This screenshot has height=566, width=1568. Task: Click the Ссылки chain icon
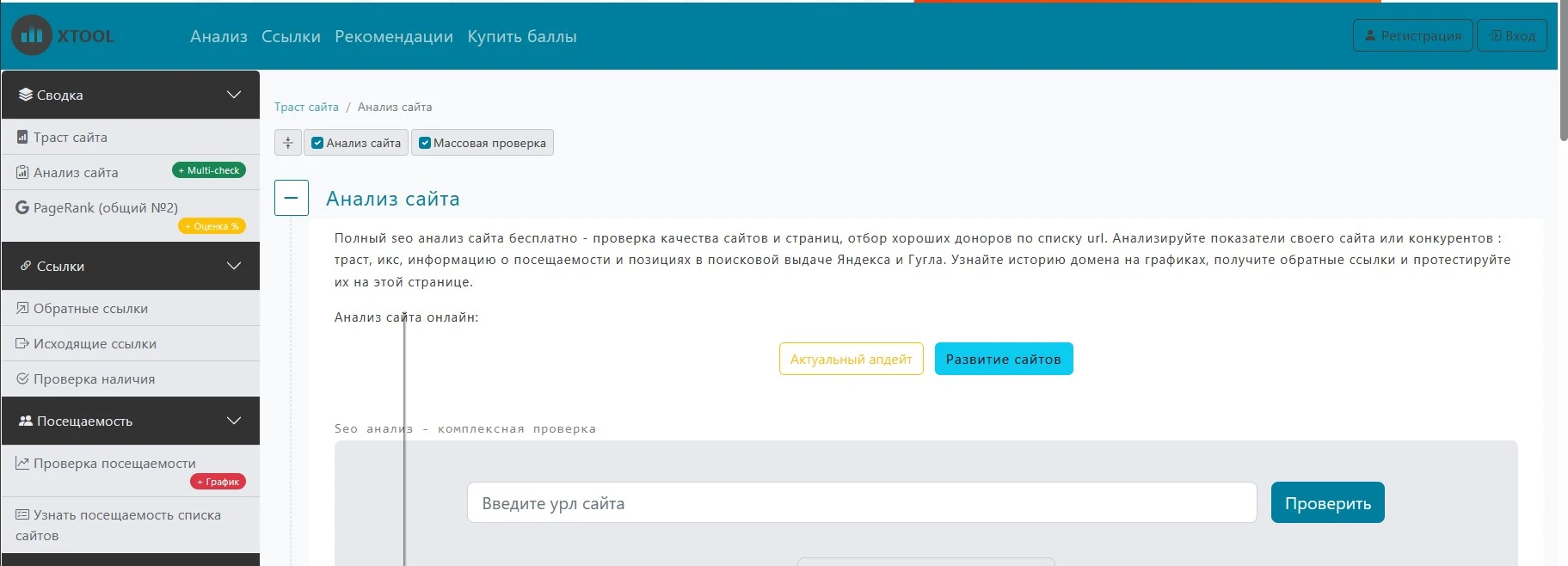[x=26, y=266]
